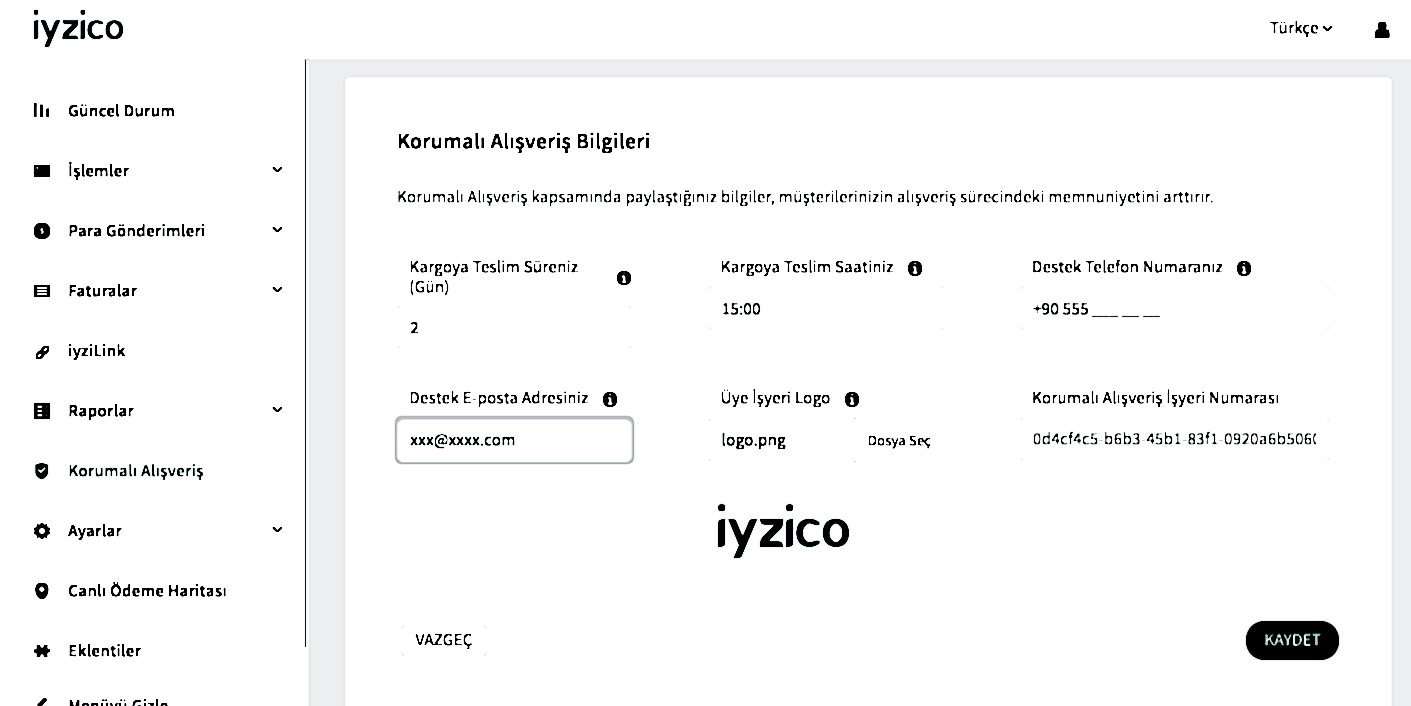Click the iyziLink chain icon
This screenshot has width=1411, height=706.
(42, 351)
